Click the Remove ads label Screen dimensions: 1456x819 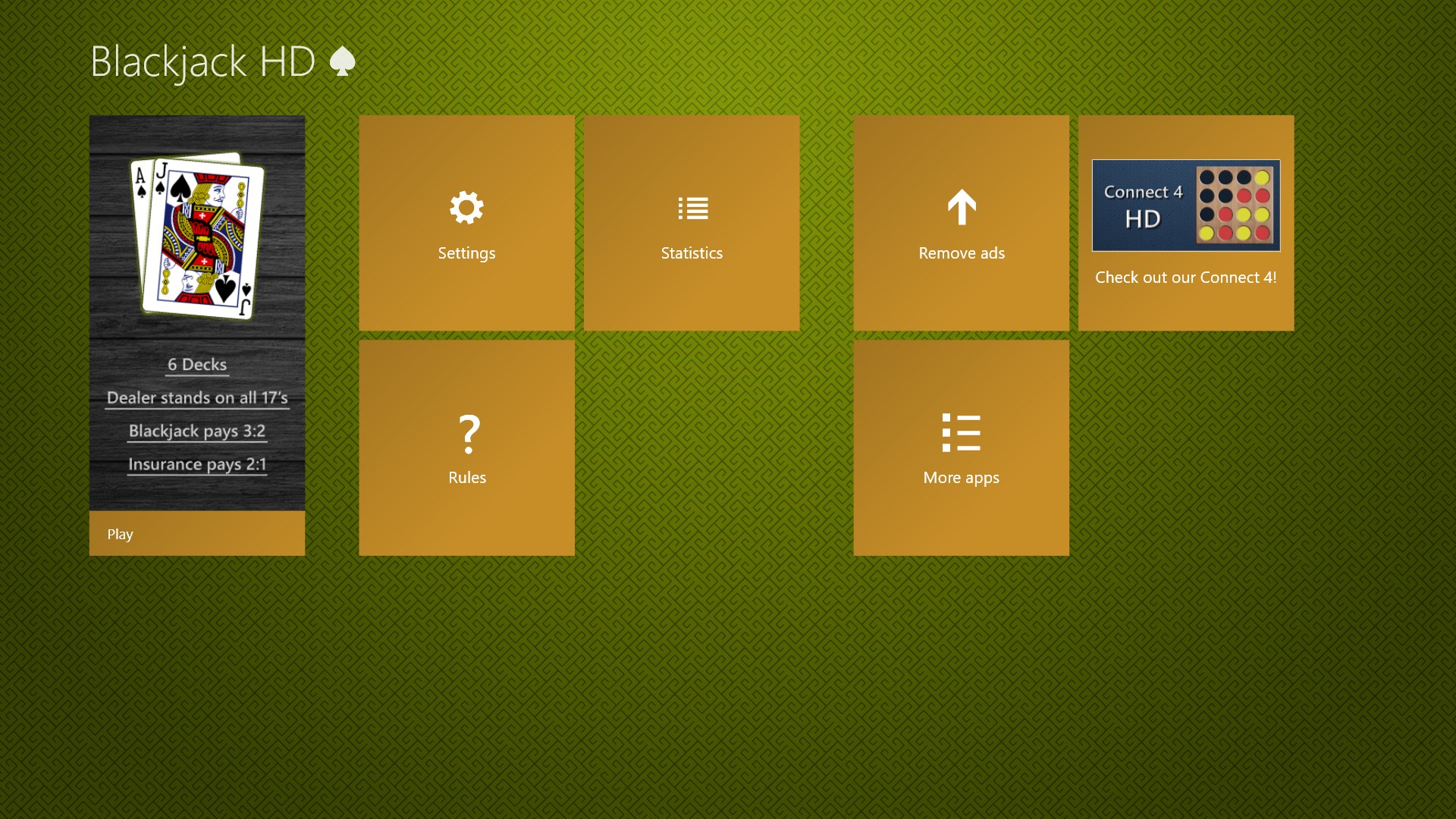[962, 253]
